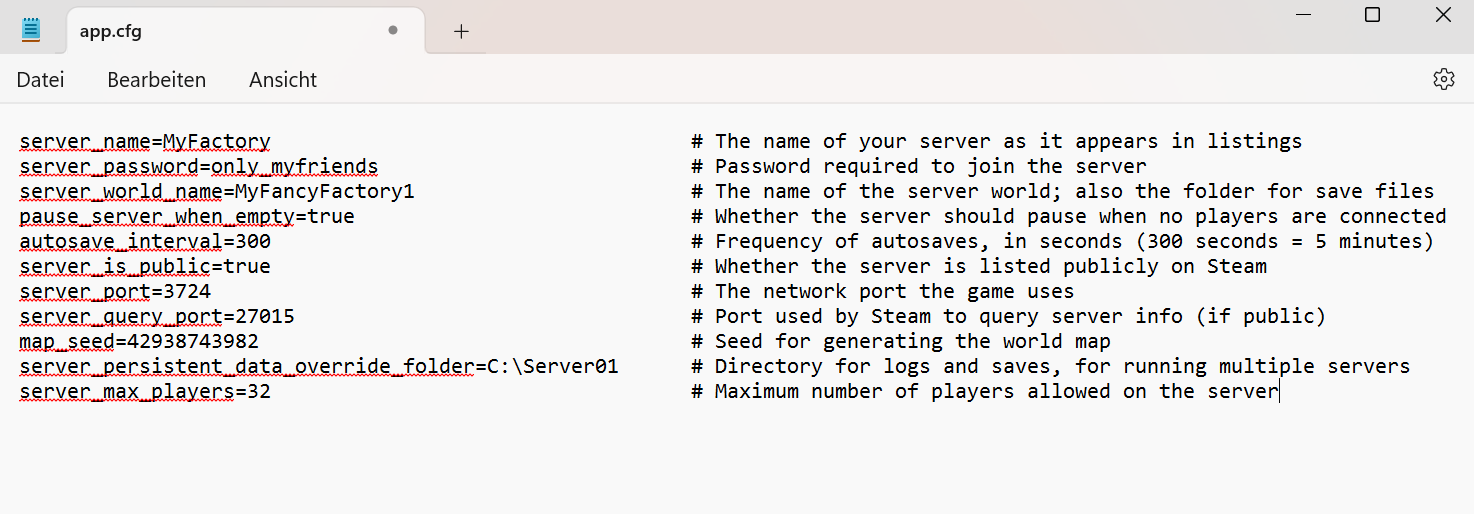Screen dimensions: 1474x514
Task: Minimize the Notepad window
Action: tap(1303, 15)
